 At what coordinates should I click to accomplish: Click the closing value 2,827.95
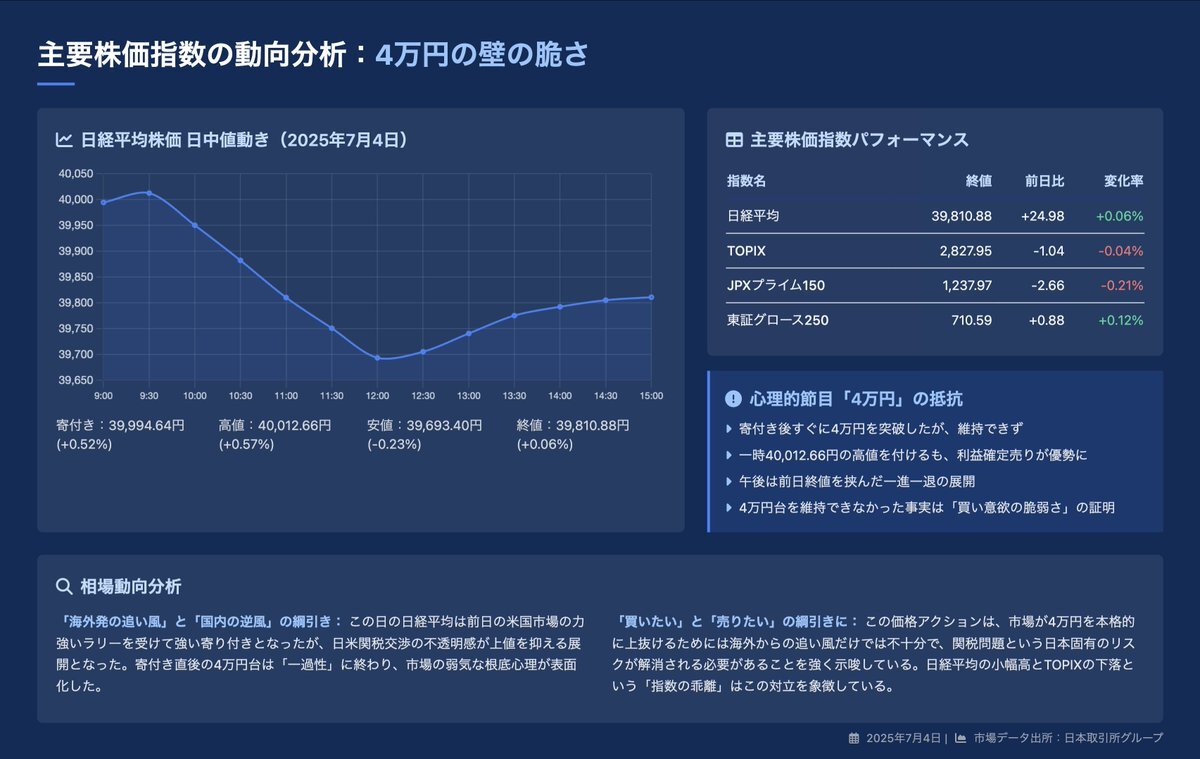point(966,251)
